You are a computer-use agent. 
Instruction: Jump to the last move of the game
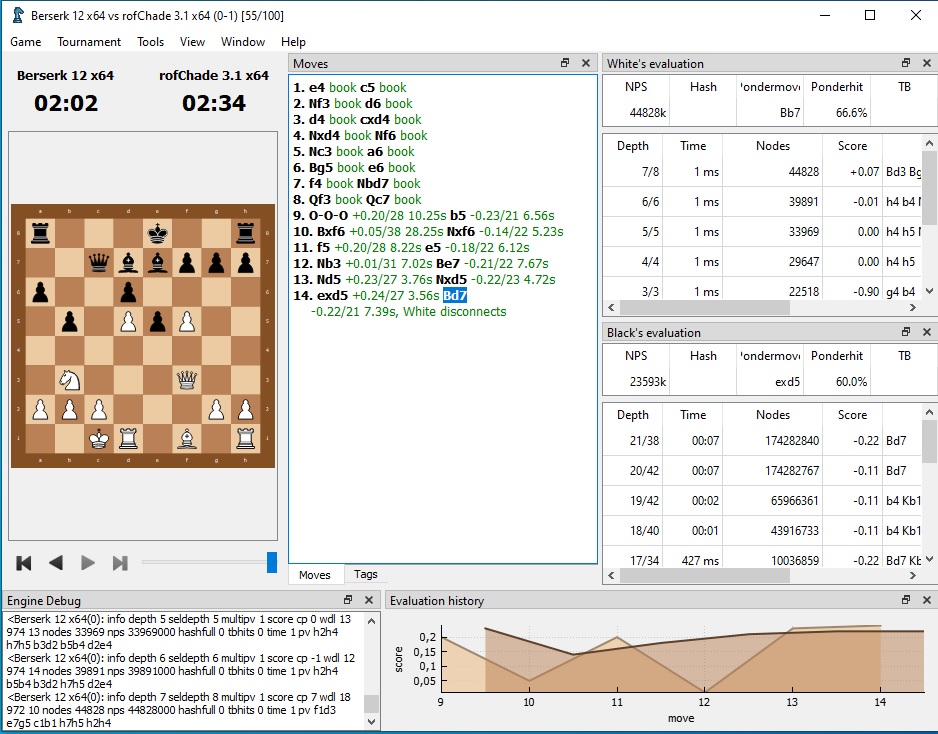[120, 563]
